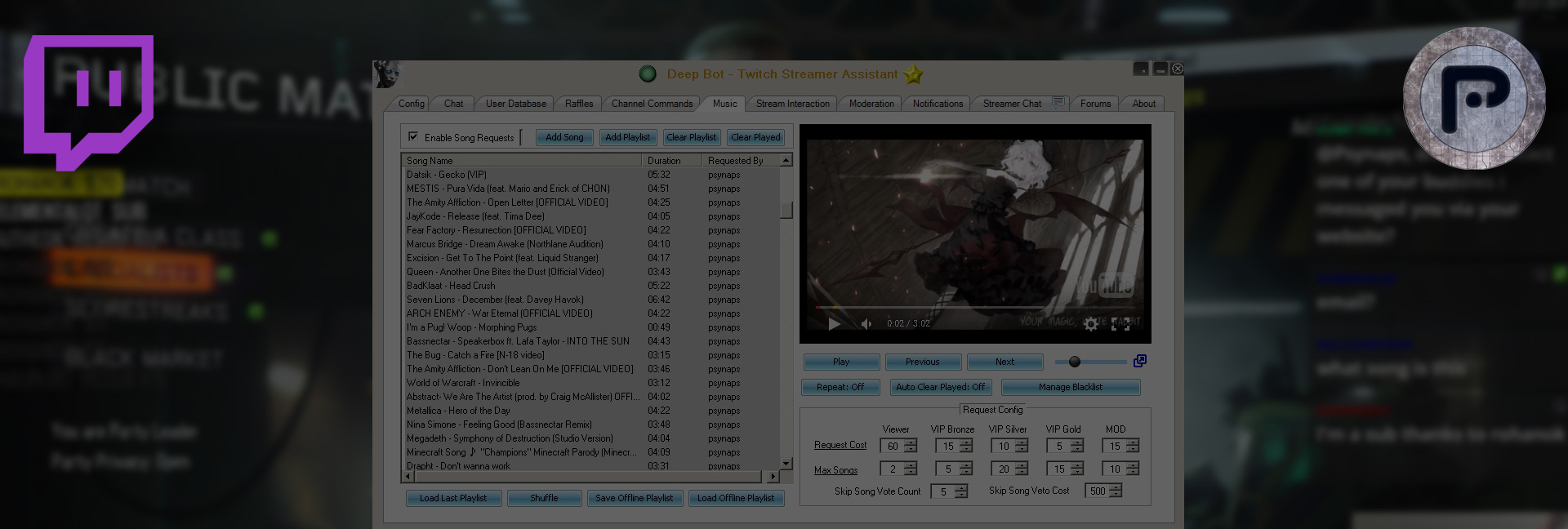
Task: Pop out the music player window icon
Action: (1140, 361)
